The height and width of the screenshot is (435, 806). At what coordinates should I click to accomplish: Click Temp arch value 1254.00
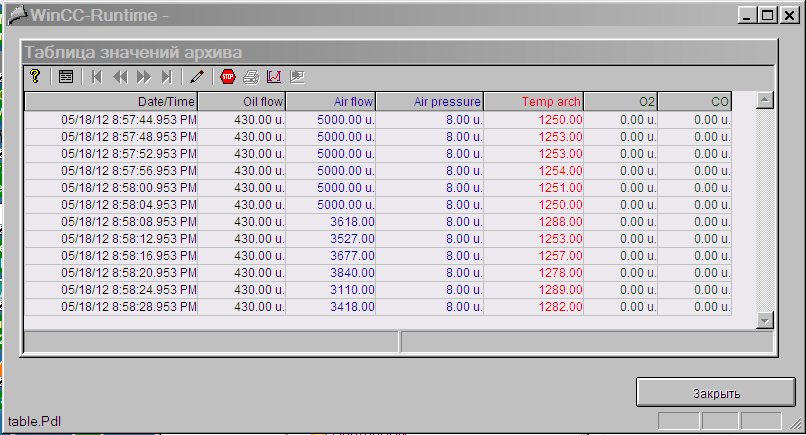(560, 171)
